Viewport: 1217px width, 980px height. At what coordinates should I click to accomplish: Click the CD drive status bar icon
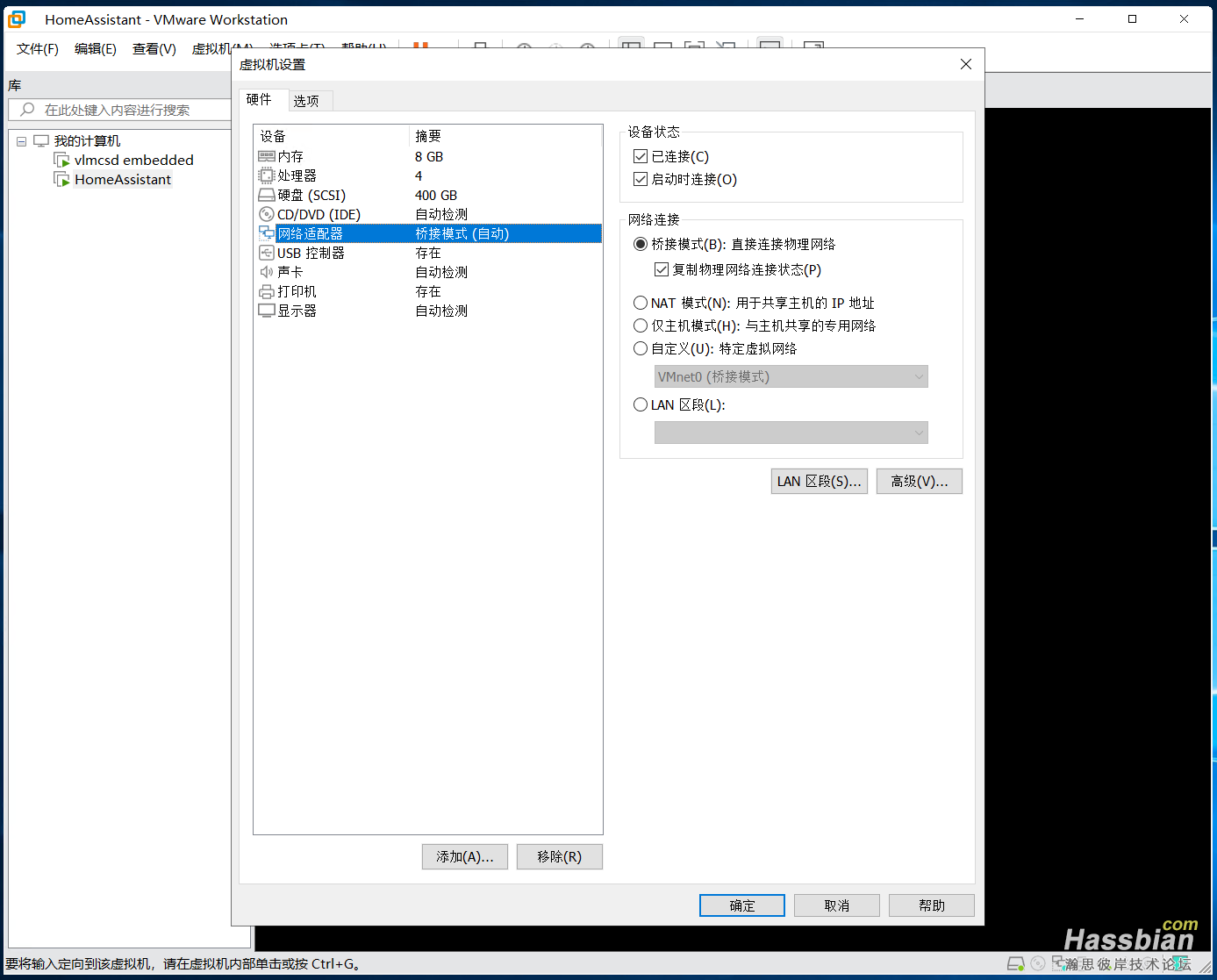[x=1038, y=963]
